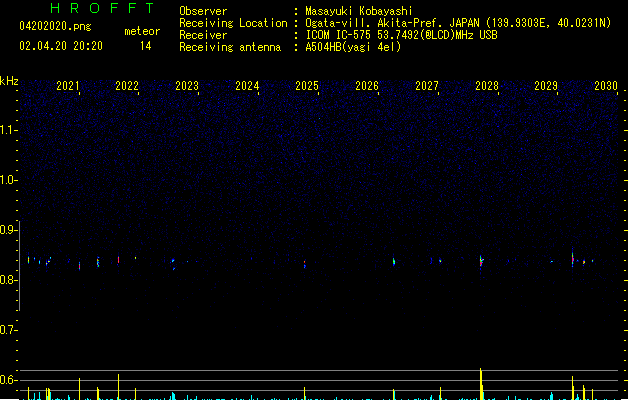Click the meteor echo just after 2028
The image size is (629, 400).
(481, 262)
